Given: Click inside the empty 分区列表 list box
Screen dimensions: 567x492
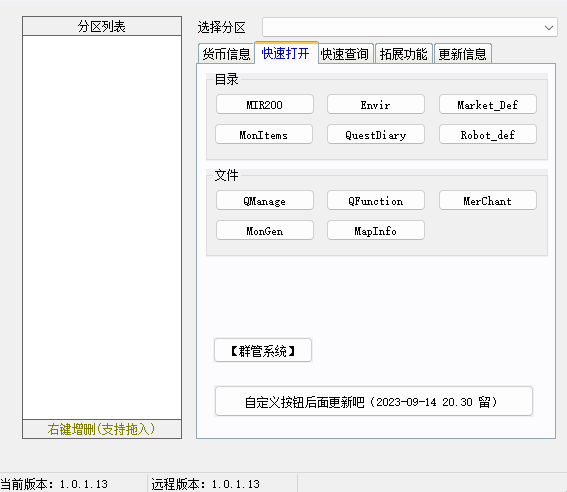Looking at the screenshot, I should (102, 227).
